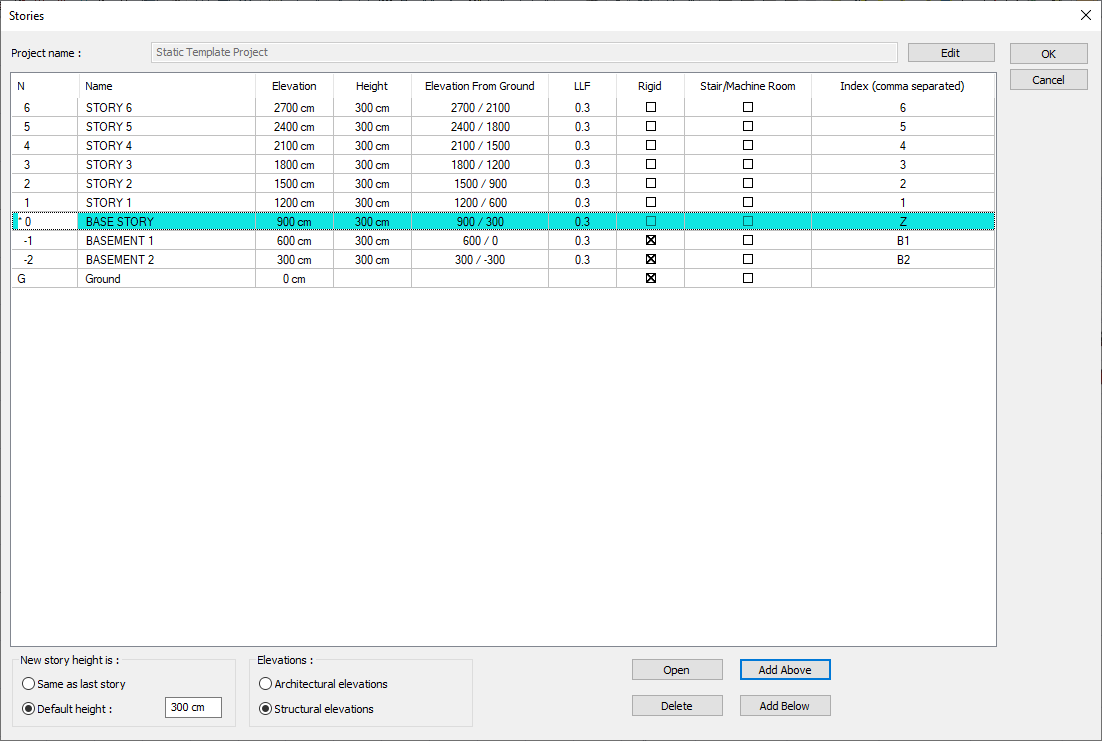Click the OK button
The height and width of the screenshot is (741, 1102).
(1048, 54)
